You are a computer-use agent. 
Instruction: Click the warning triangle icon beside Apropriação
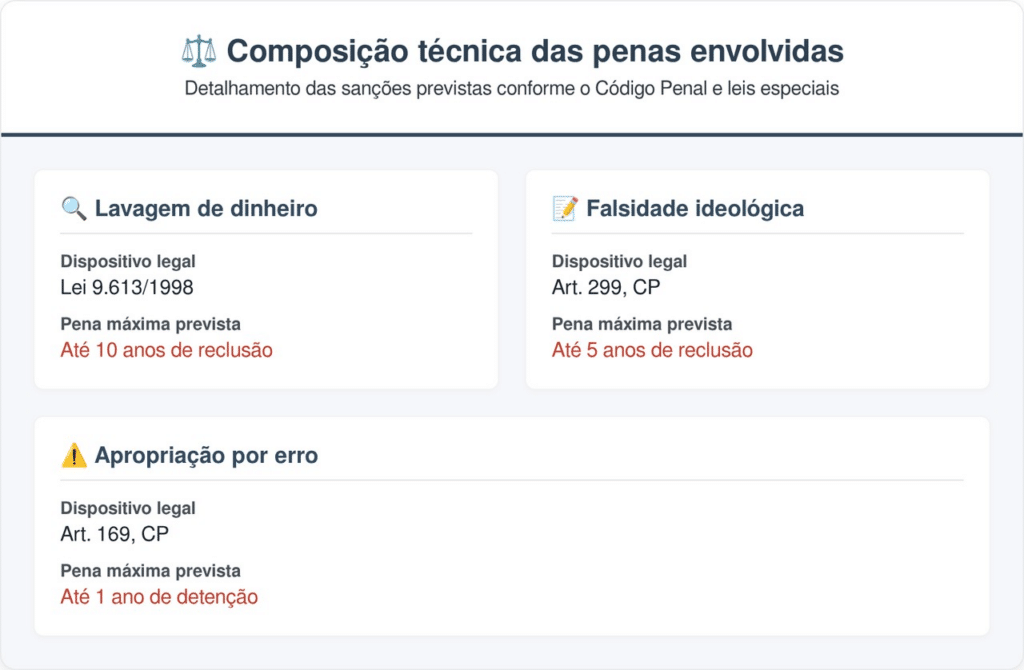tap(74, 456)
